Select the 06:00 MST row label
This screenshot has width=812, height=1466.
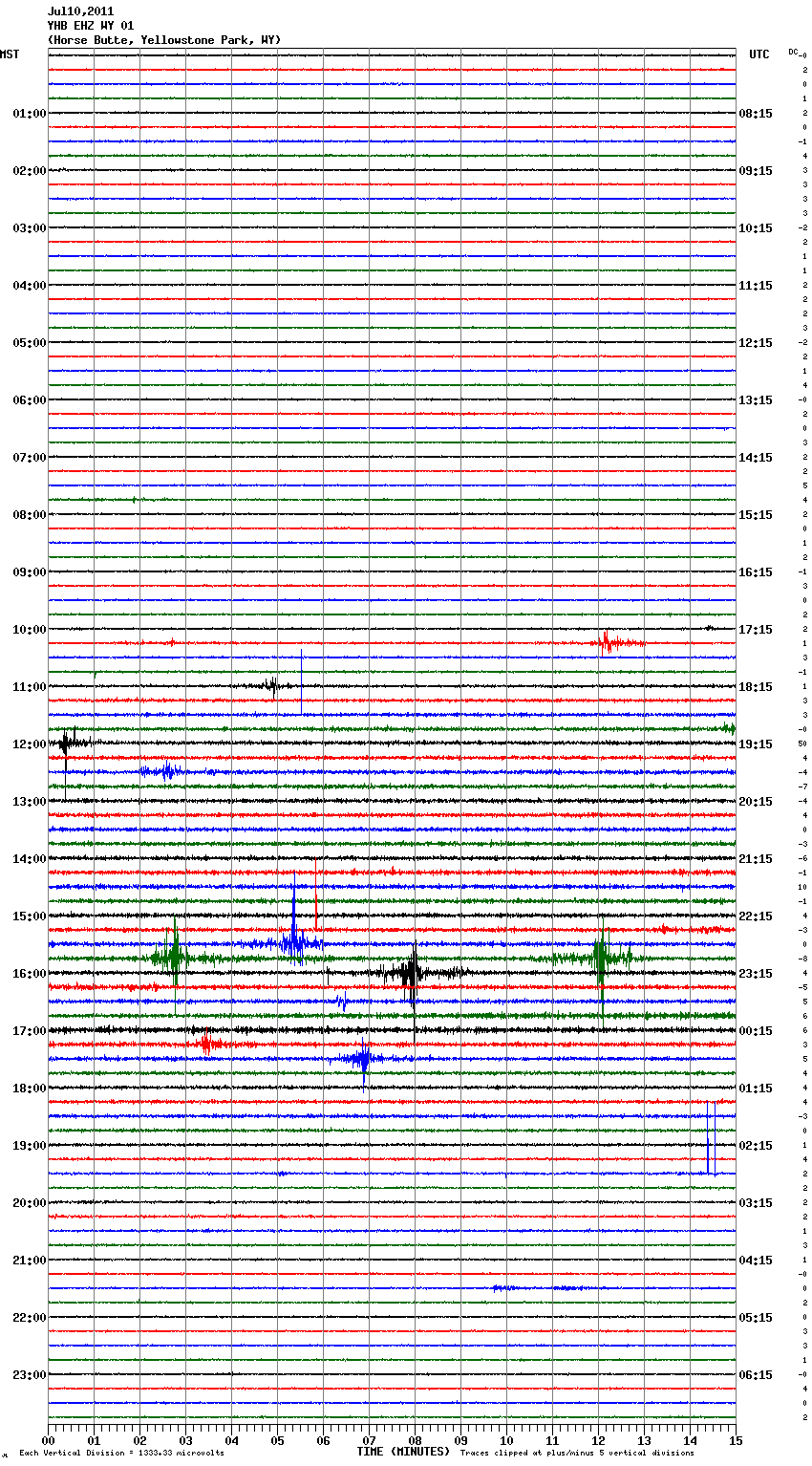(29, 400)
